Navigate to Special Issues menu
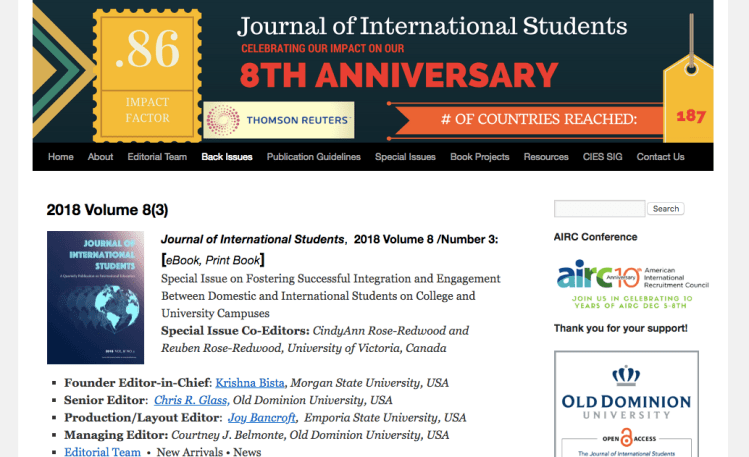749x457 pixels. point(405,157)
